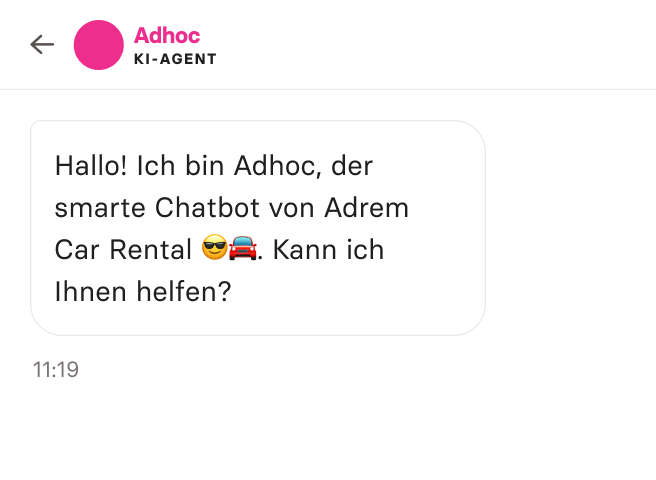Click the words Car Rental in message

[x=123, y=250]
